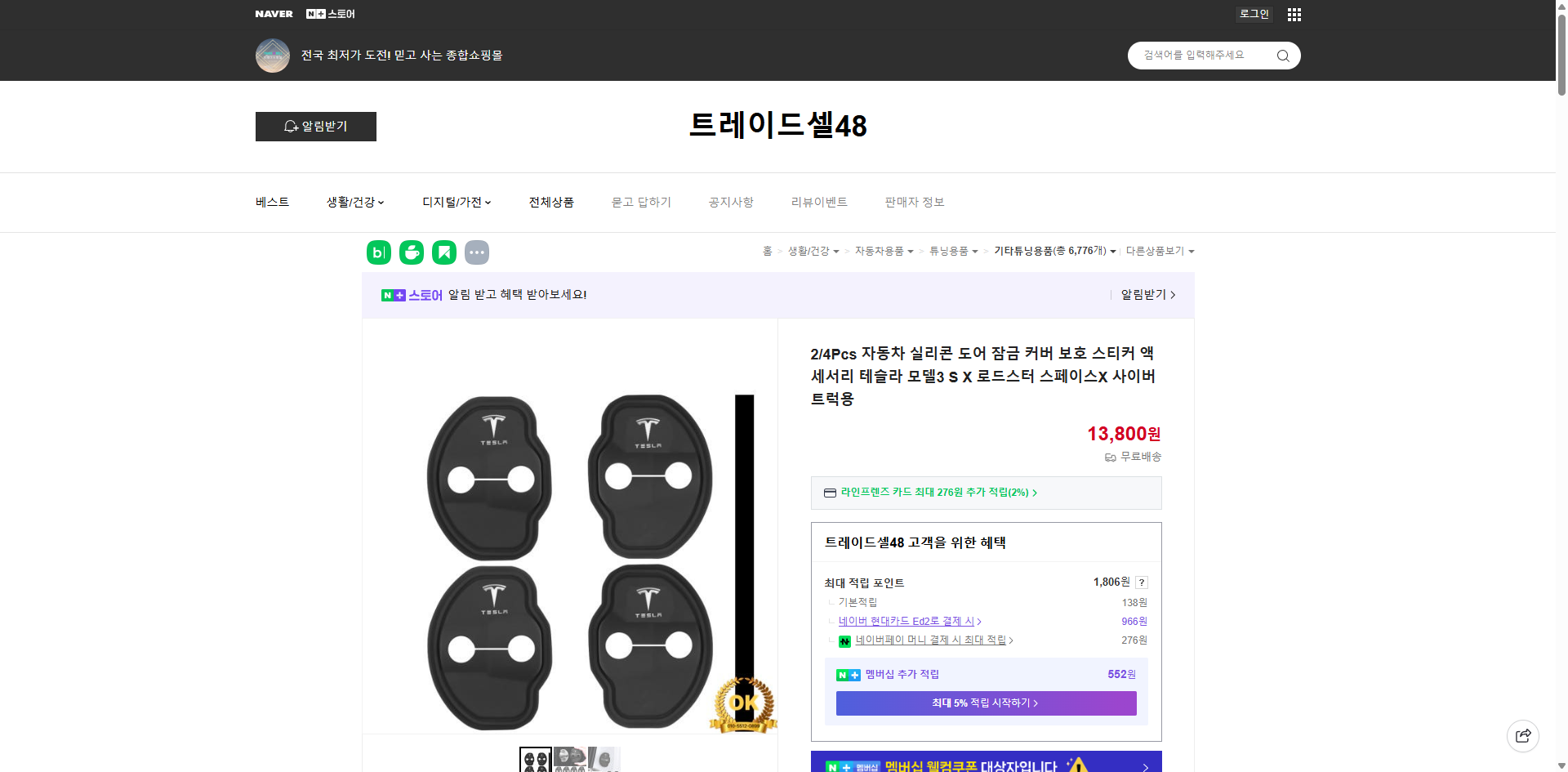Open the 네이버 현대카드 Ed2 payment link

click(x=906, y=621)
